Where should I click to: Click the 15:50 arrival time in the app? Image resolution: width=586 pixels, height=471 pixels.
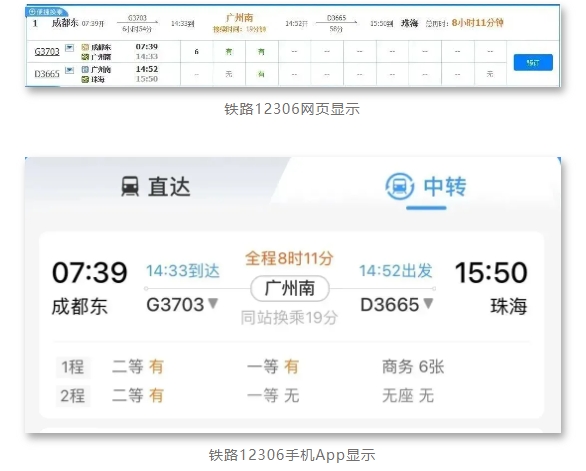[491, 272]
